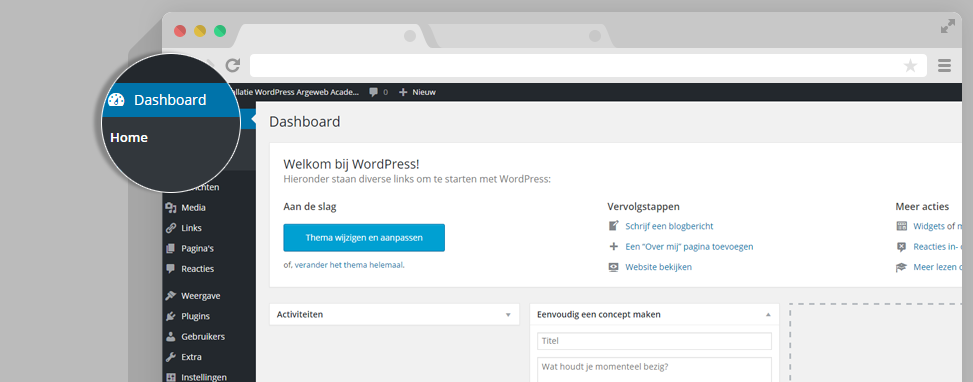This screenshot has height=382, width=973.
Task: Click the Plugins plug icon
Action: [171, 316]
